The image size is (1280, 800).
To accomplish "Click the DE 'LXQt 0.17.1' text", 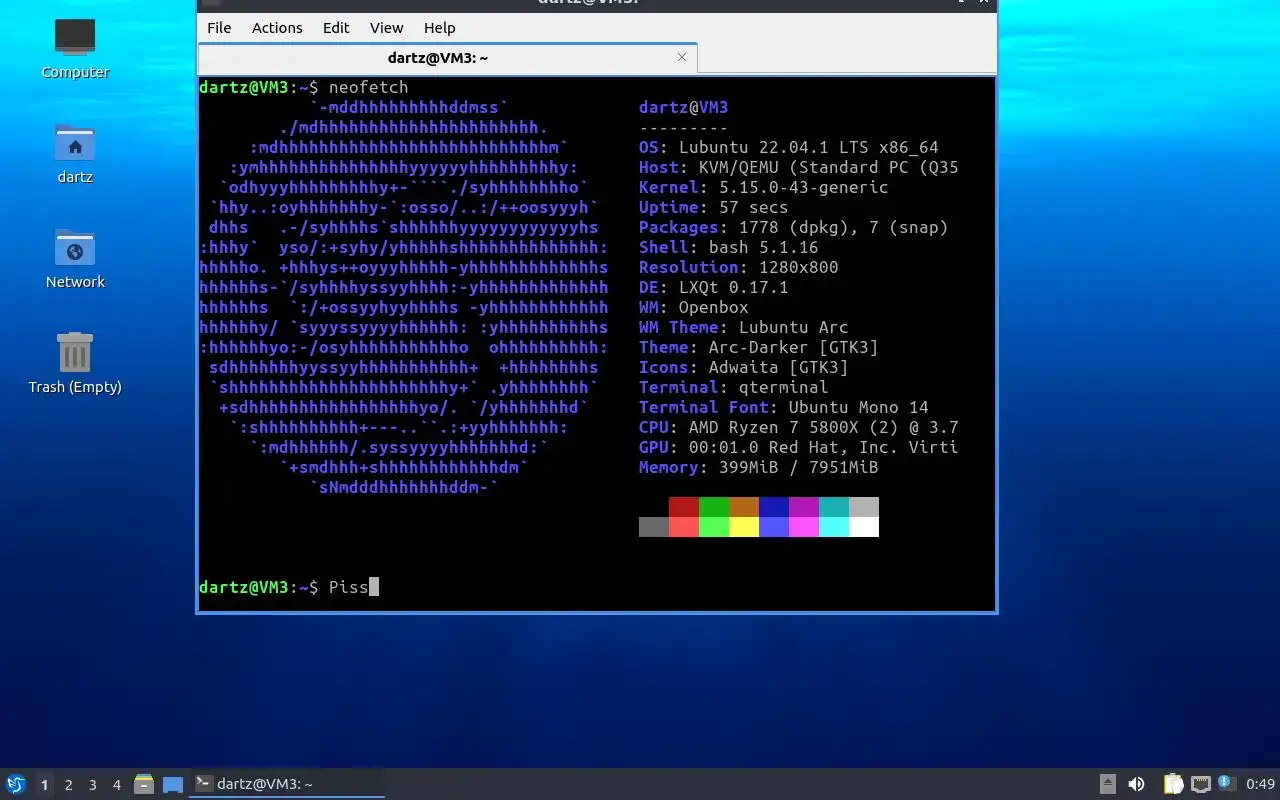I will [x=734, y=287].
